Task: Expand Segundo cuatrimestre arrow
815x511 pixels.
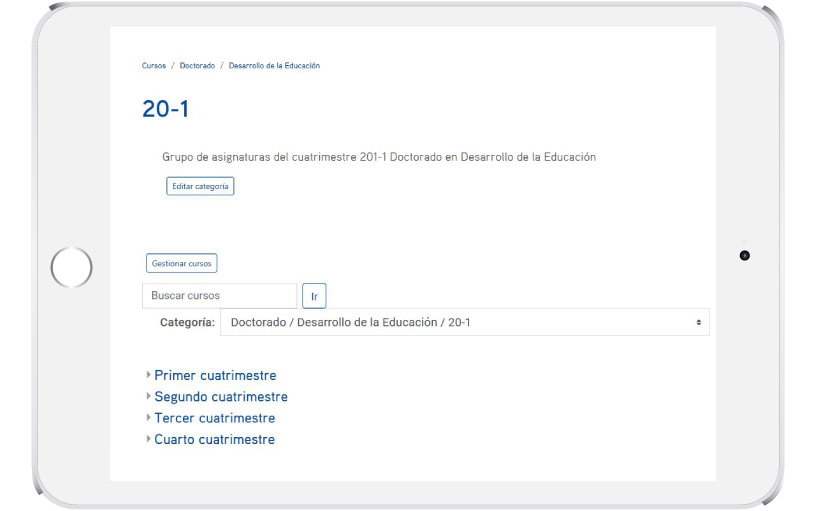Action: pyautogui.click(x=148, y=396)
